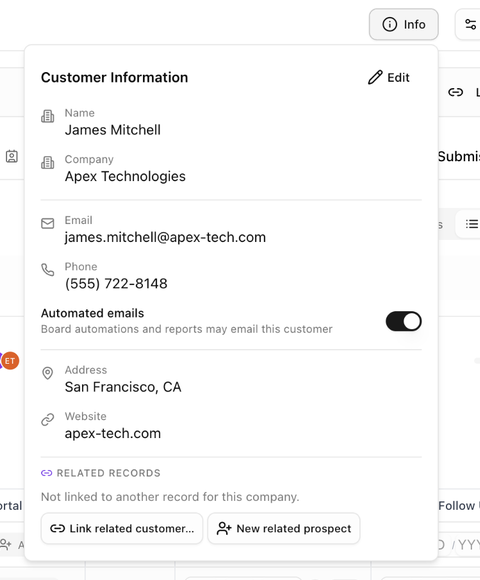Screen dimensions: 480x580
Task: Click the Link related customer button
Action: click(122, 528)
